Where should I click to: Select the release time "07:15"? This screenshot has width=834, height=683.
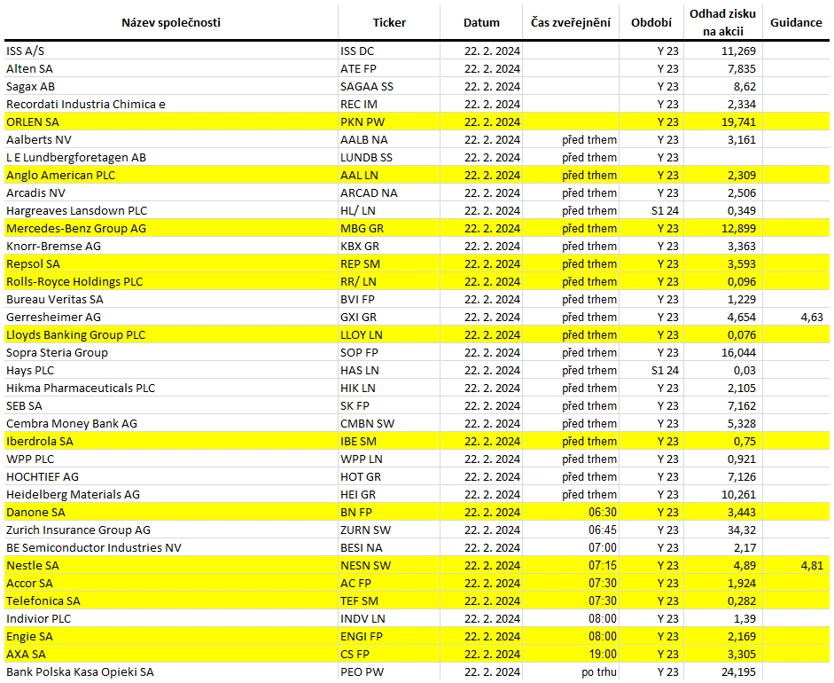(x=603, y=565)
